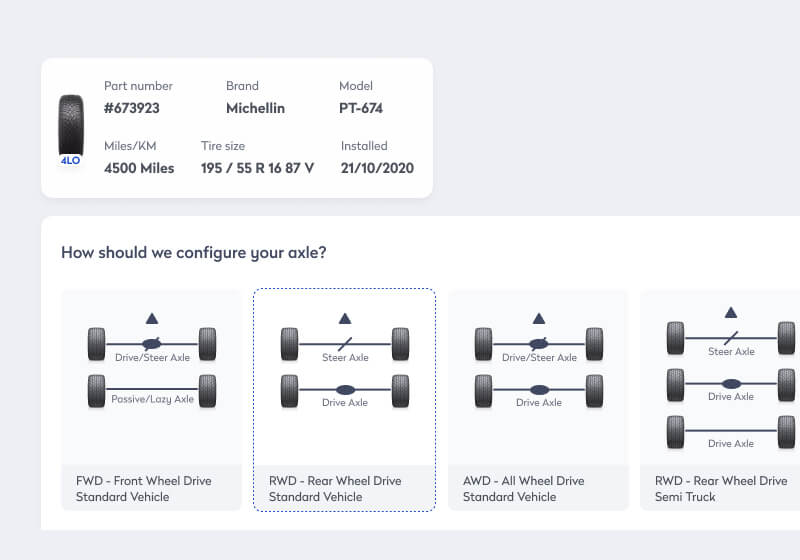800x560 pixels.
Task: Click the 4500 Miles value
Action: click(139, 168)
